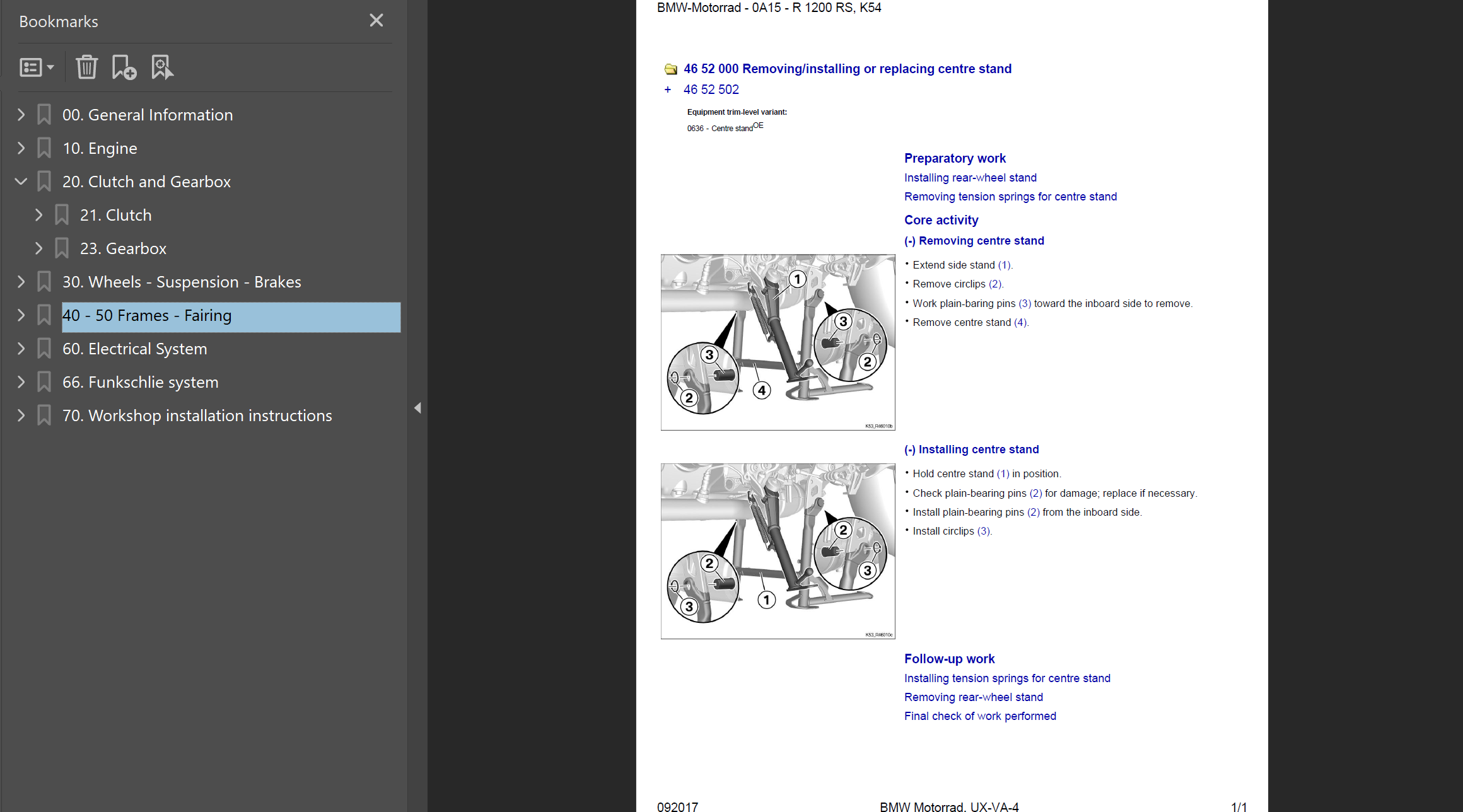
Task: Click the bookmark icon beside 30. Wheels
Action: tap(44, 282)
